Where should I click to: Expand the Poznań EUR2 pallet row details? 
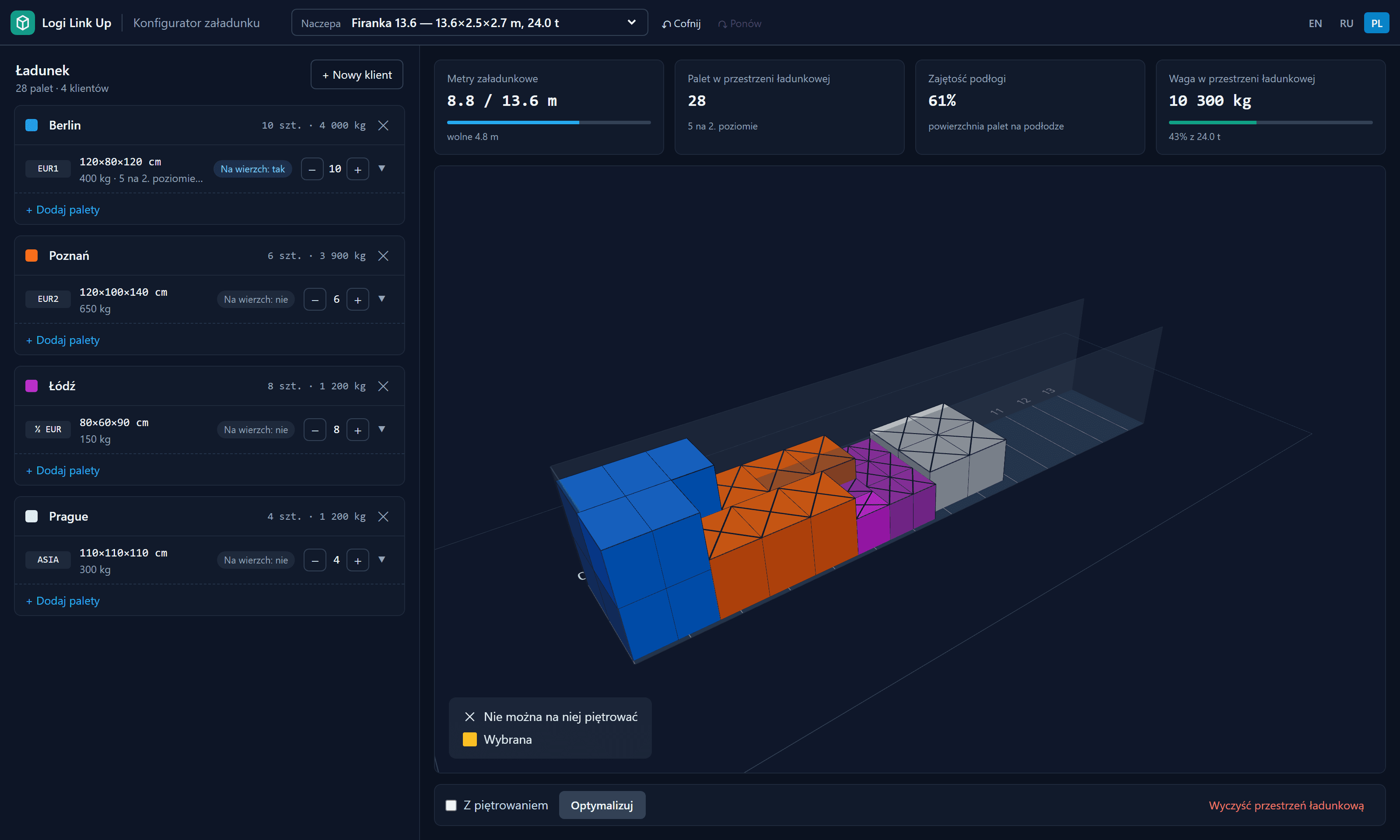click(382, 299)
